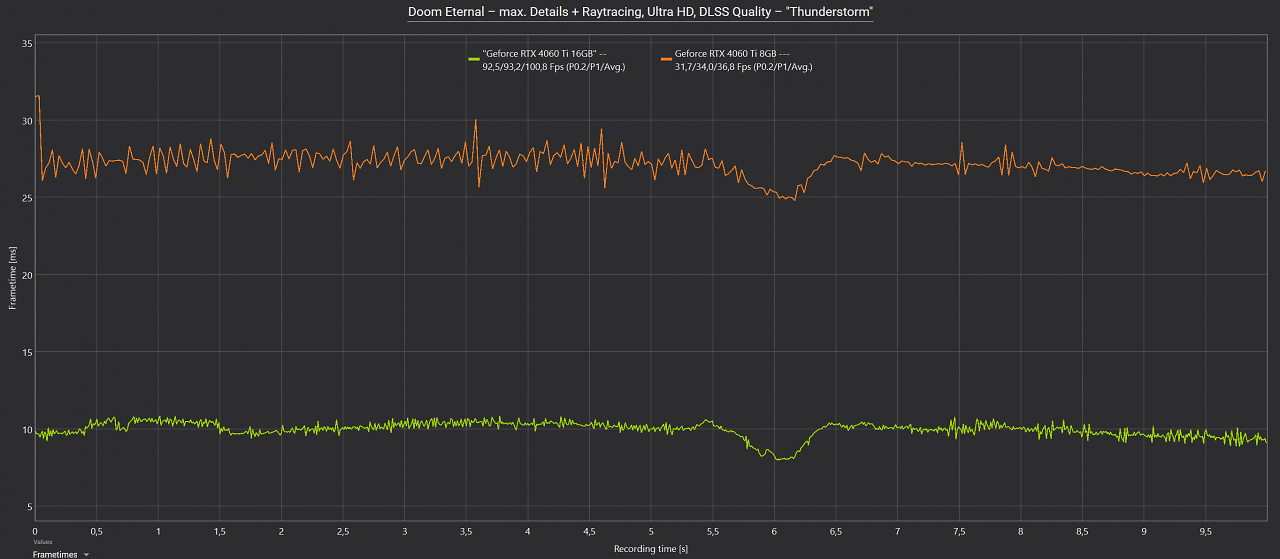Screen dimensions: 1280x559
Task: Click the 6,5 tick on the time axis
Action: pos(836,532)
